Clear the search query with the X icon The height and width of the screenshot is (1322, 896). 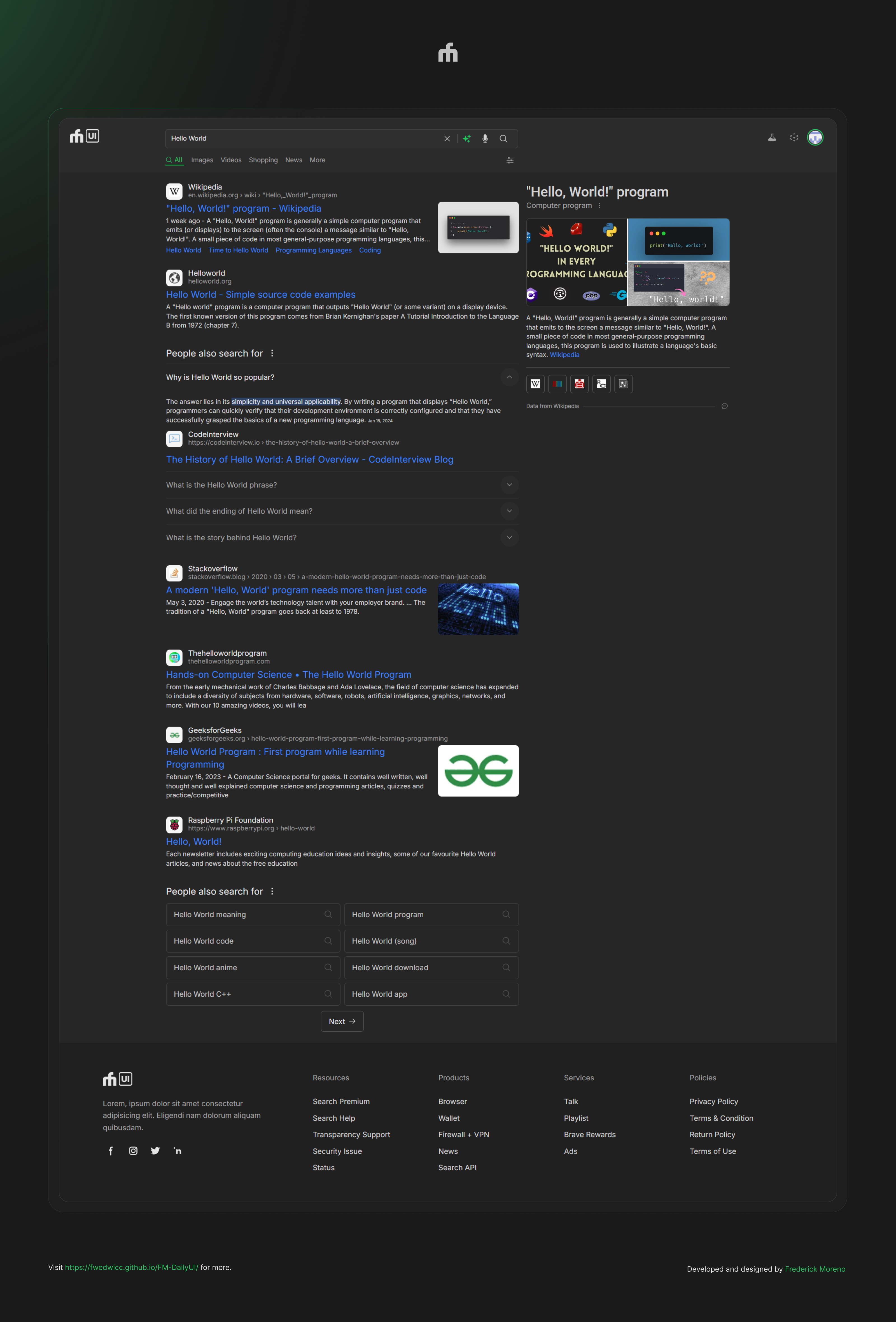click(447, 138)
